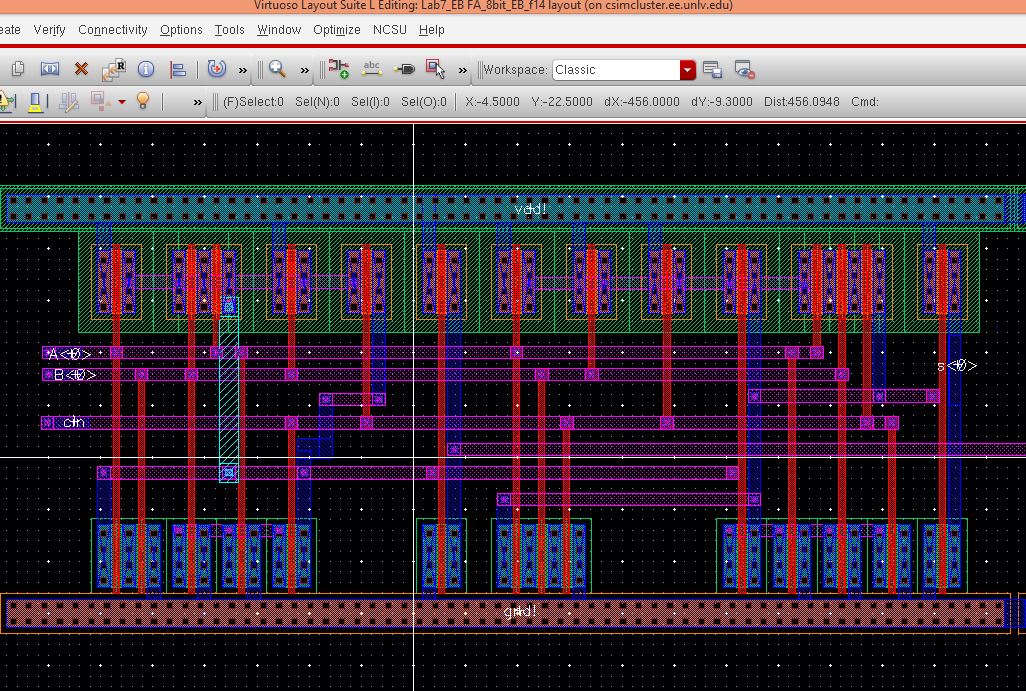Open Edit Properties info icon

point(146,69)
